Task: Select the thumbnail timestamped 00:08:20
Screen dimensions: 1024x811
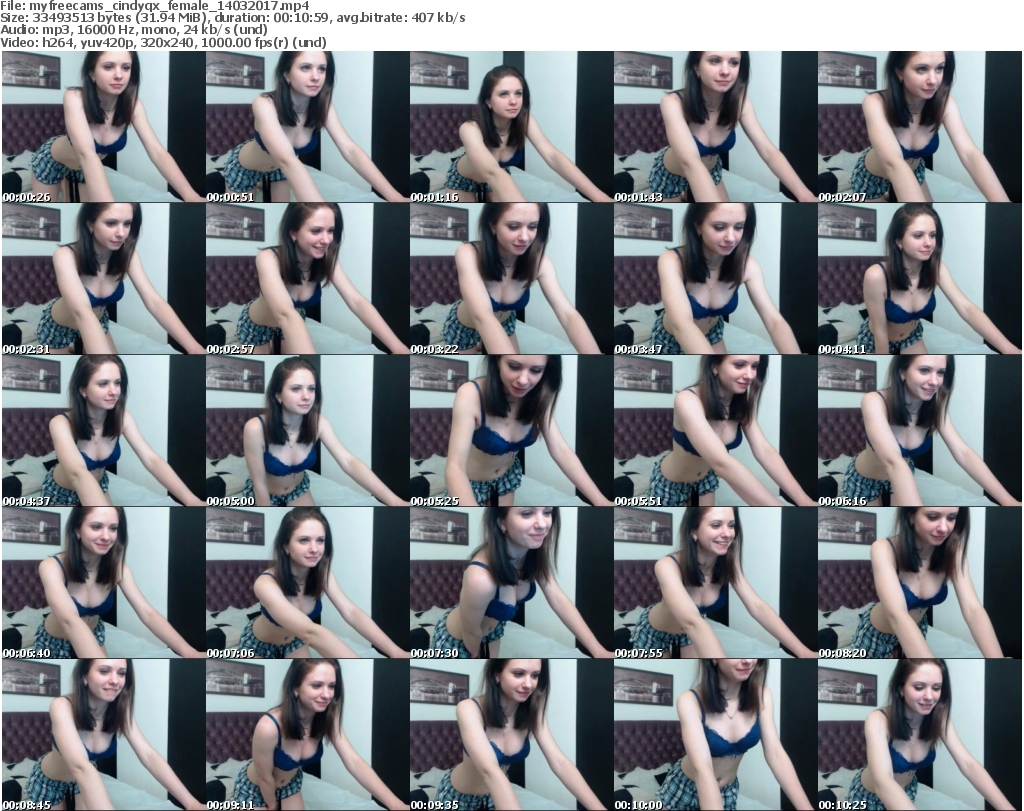Action: pos(920,582)
